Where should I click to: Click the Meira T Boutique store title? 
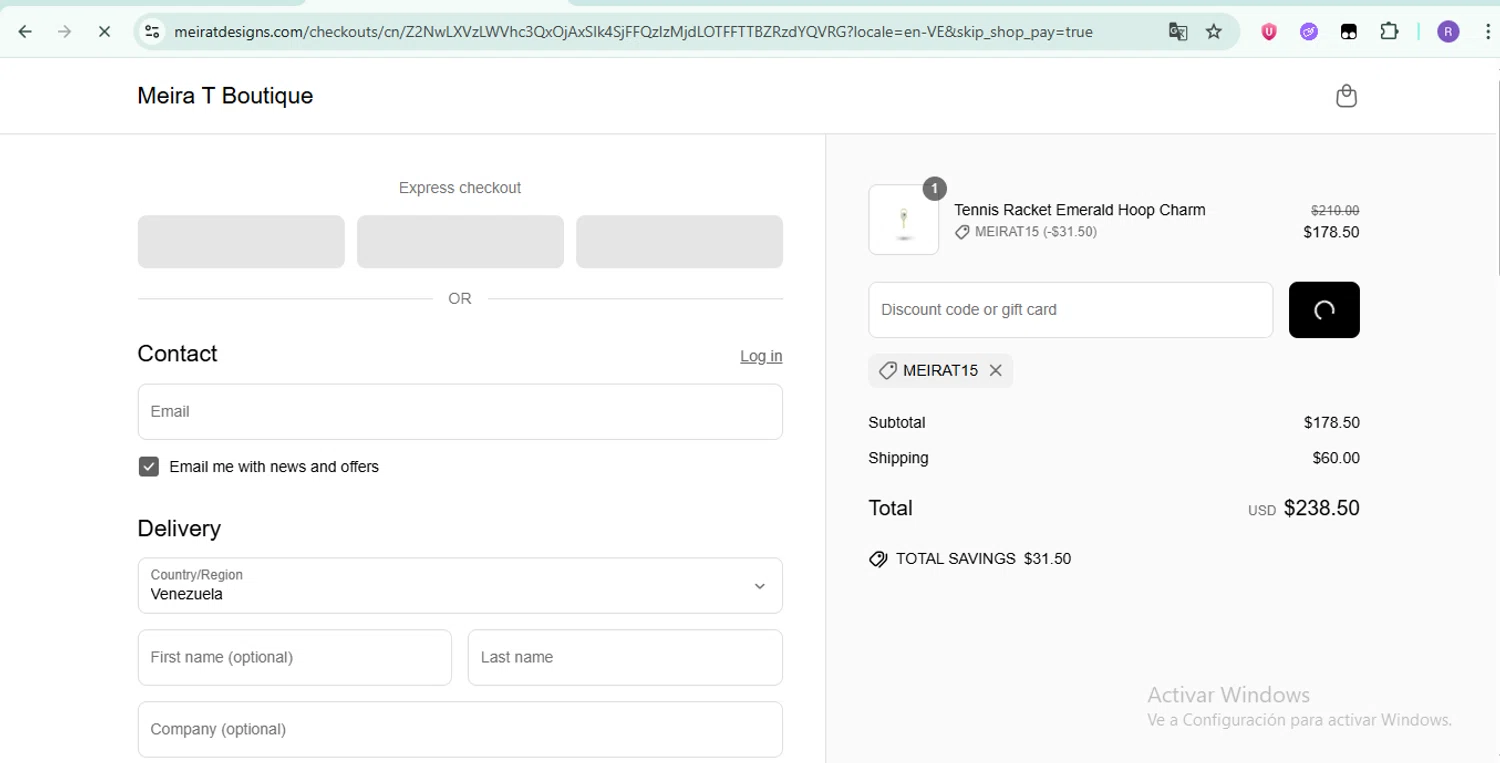(x=225, y=96)
